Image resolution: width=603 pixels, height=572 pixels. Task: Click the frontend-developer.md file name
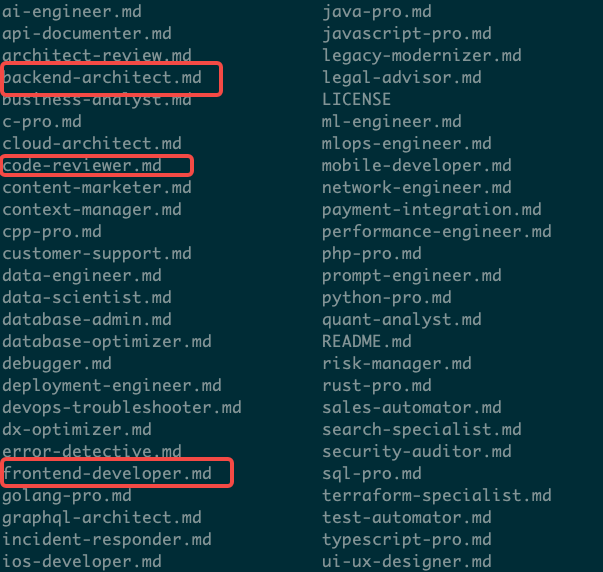click(x=107, y=474)
